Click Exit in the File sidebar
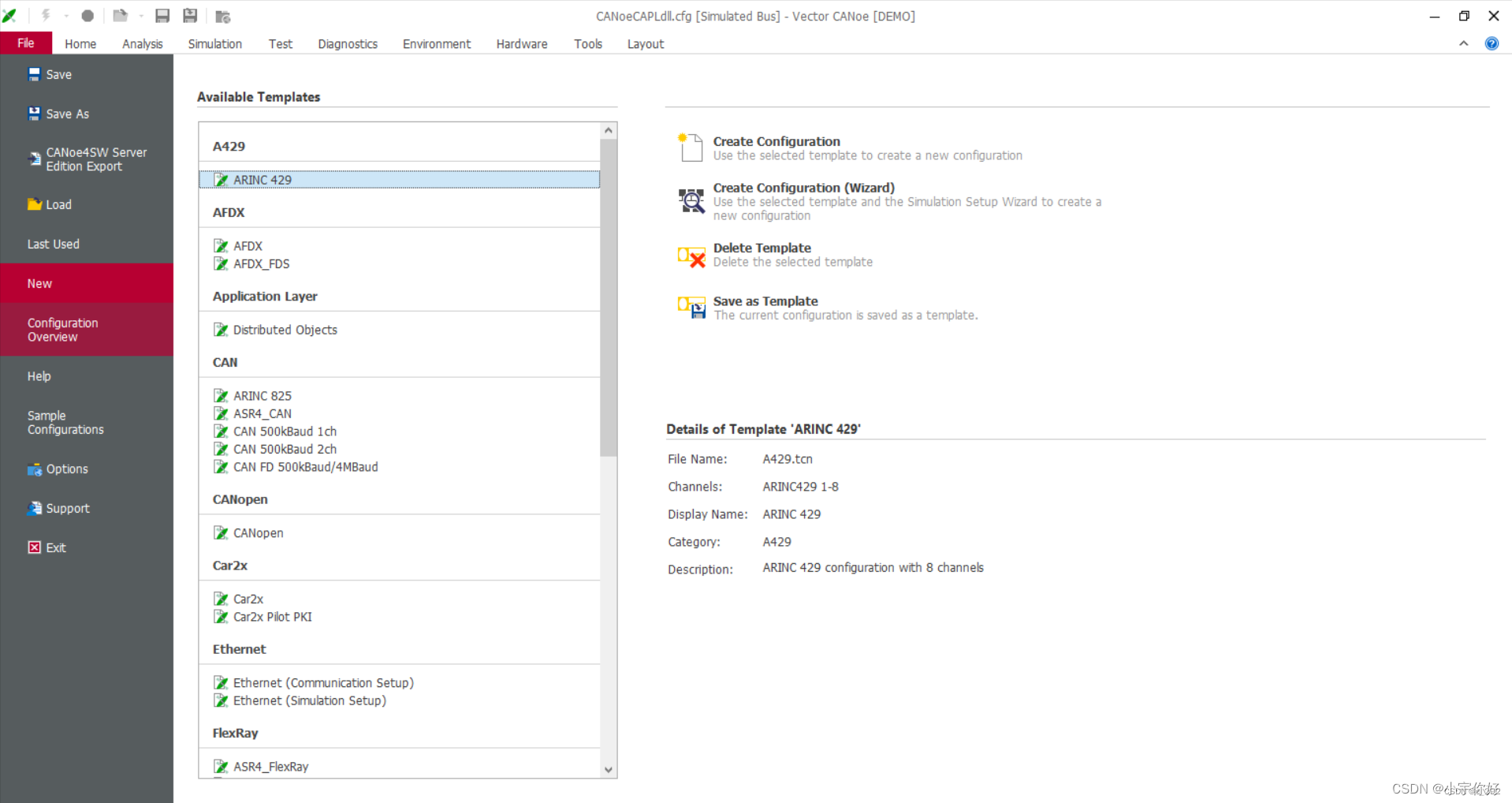The image size is (1512, 803). coord(87,547)
